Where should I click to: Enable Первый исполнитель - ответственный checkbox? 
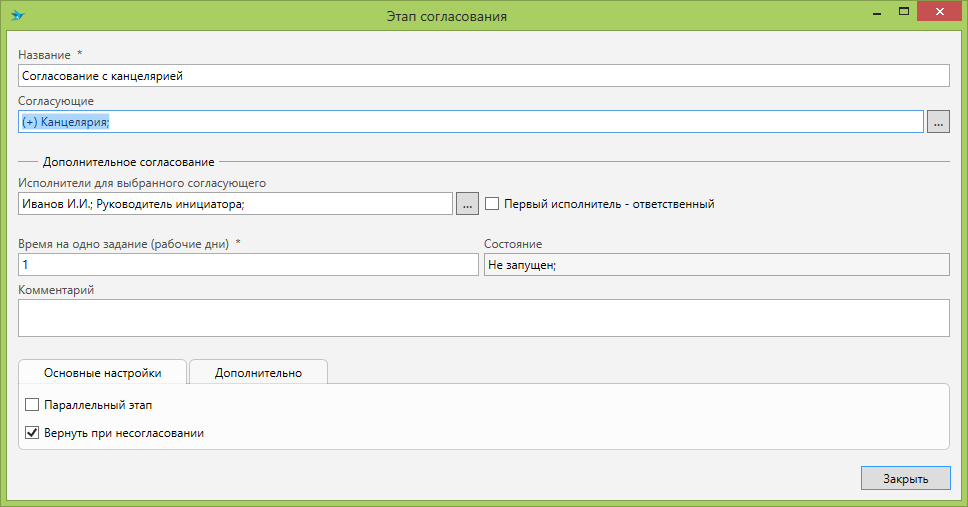tap(492, 204)
